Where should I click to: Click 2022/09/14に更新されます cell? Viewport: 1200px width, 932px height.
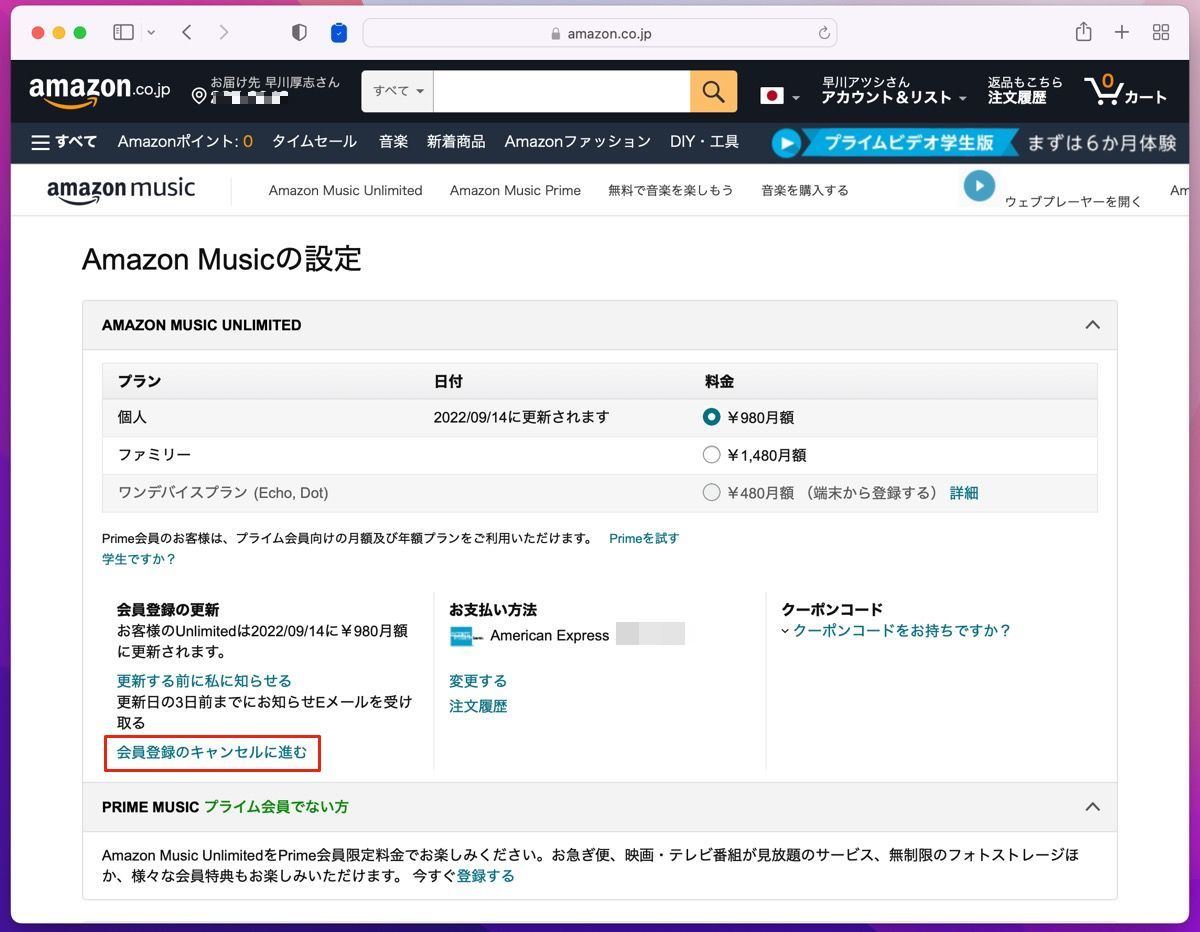point(521,417)
